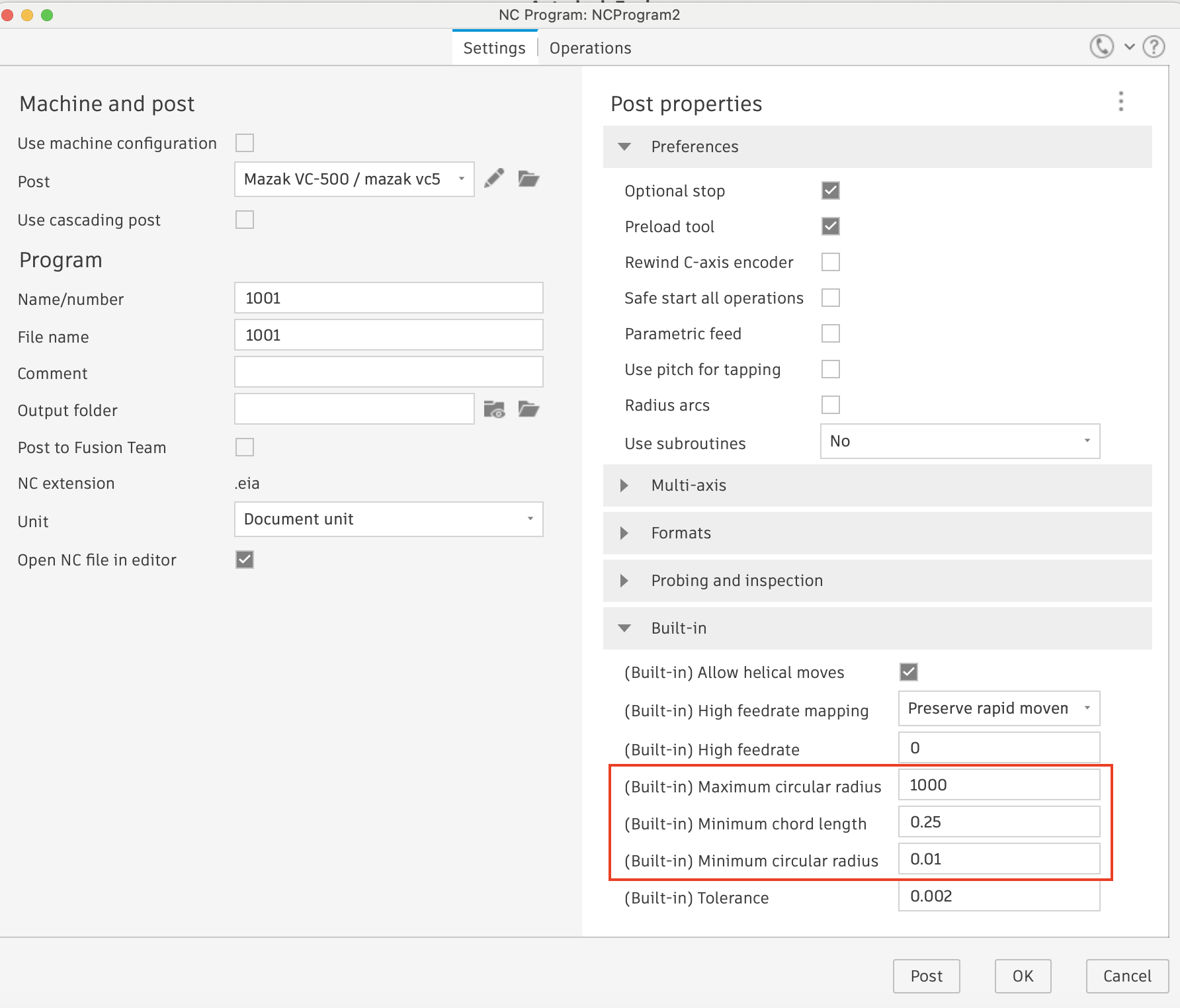Uncheck Preload tool
This screenshot has height=1008, width=1180.
click(830, 226)
